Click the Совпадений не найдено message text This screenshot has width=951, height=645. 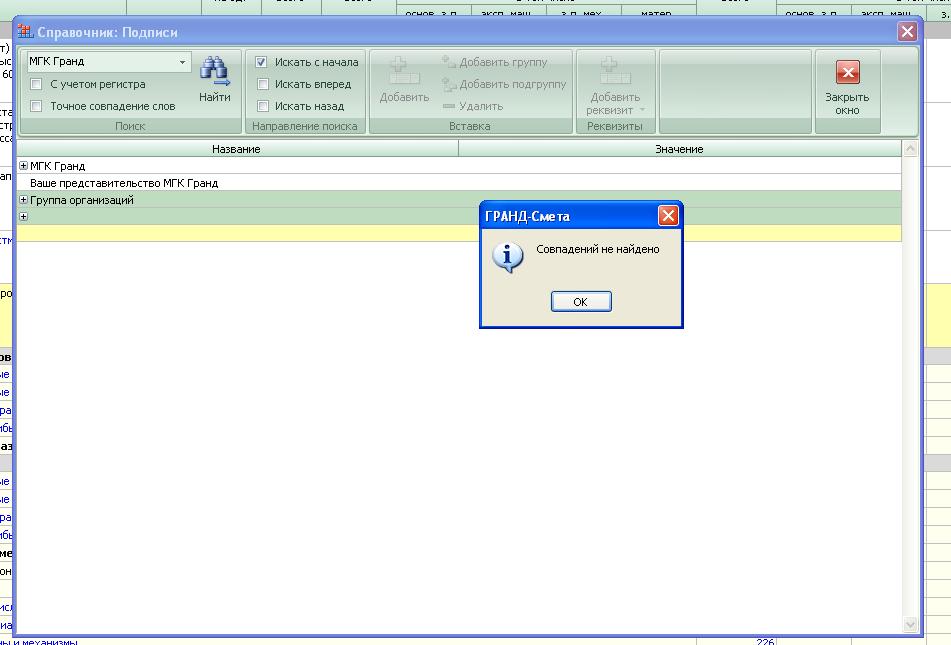(x=597, y=249)
